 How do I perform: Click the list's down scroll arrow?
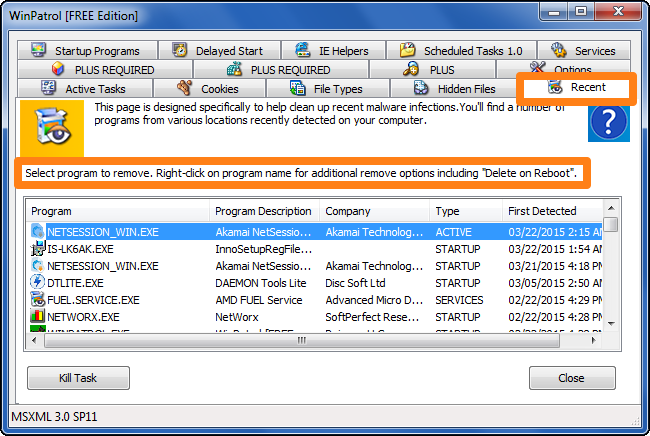(611, 323)
